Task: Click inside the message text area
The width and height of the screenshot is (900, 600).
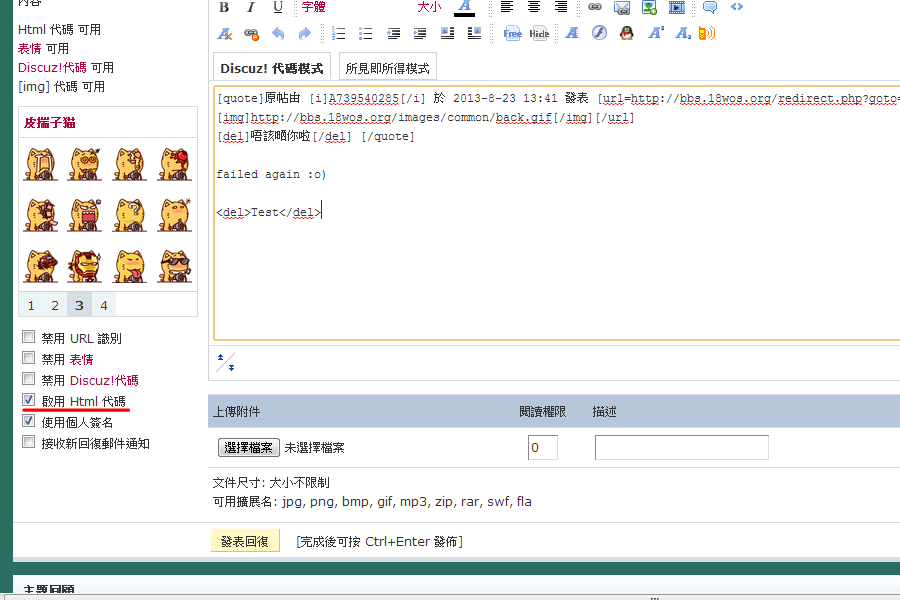Action: tap(557, 213)
